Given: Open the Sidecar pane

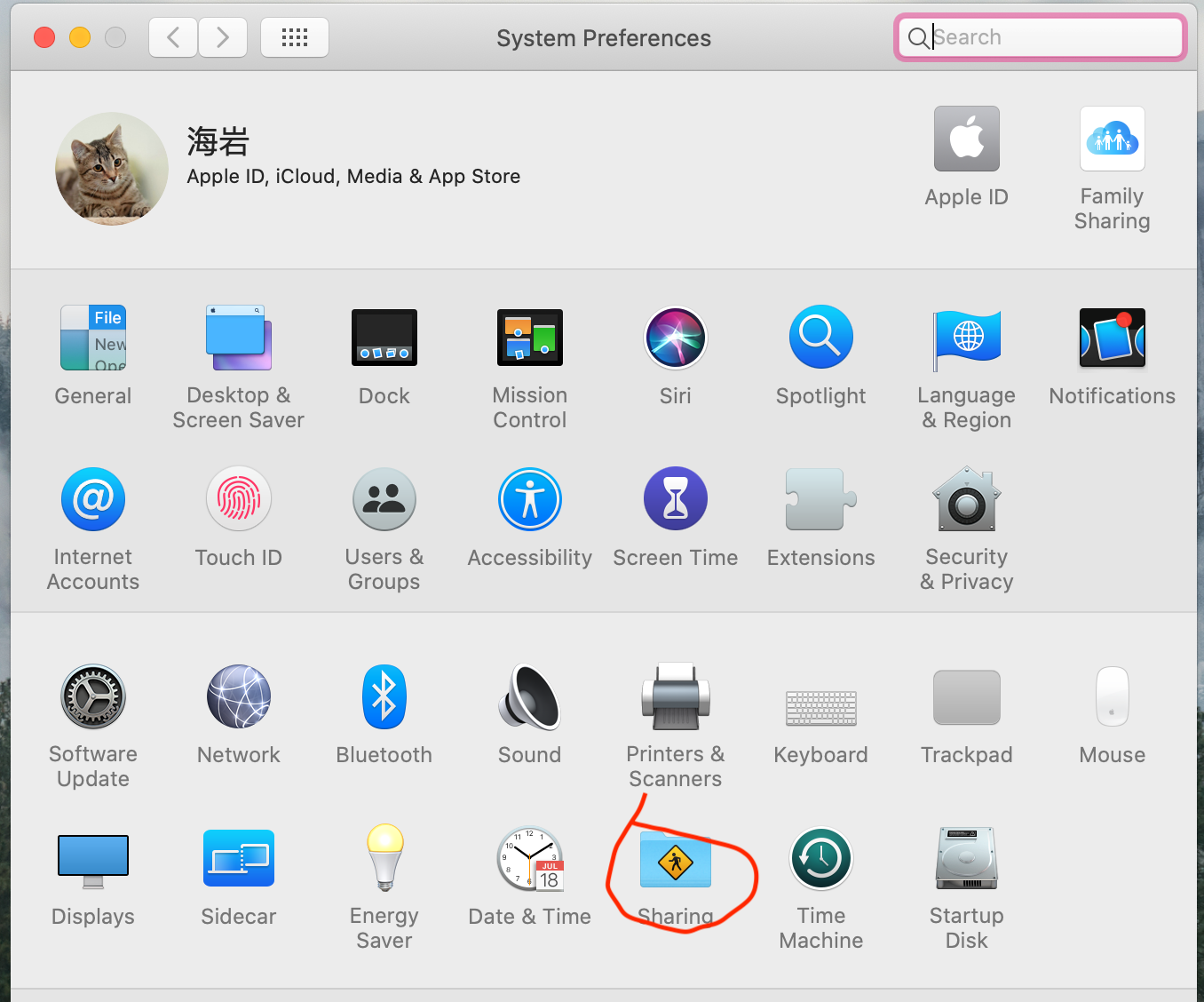Looking at the screenshot, I should 238,858.
